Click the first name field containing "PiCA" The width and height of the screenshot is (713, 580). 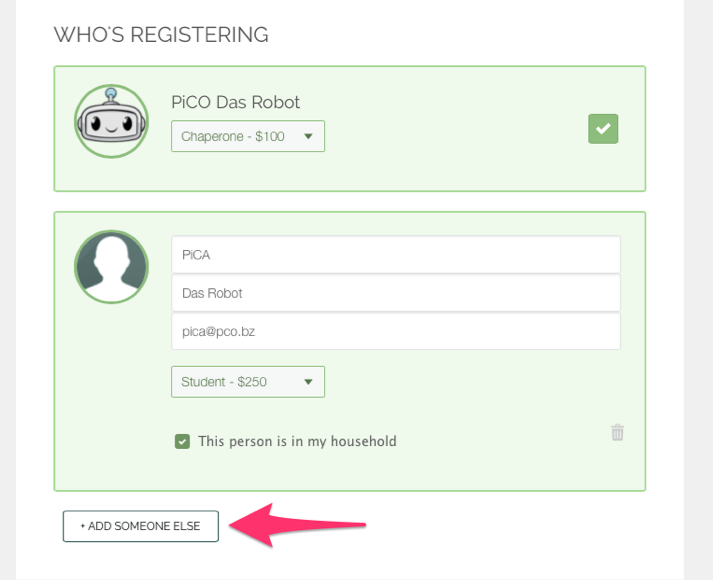(395, 255)
